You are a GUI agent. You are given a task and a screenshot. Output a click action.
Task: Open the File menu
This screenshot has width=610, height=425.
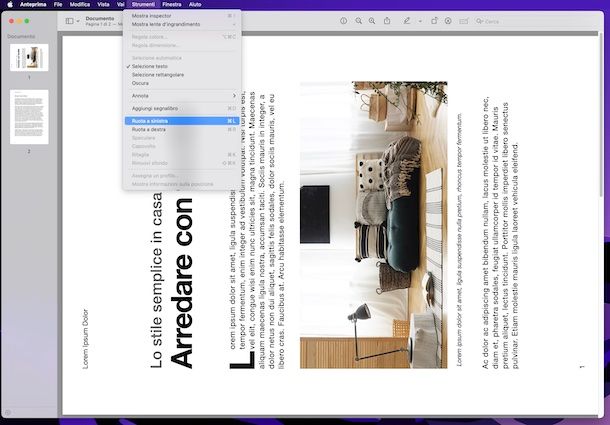tap(58, 5)
